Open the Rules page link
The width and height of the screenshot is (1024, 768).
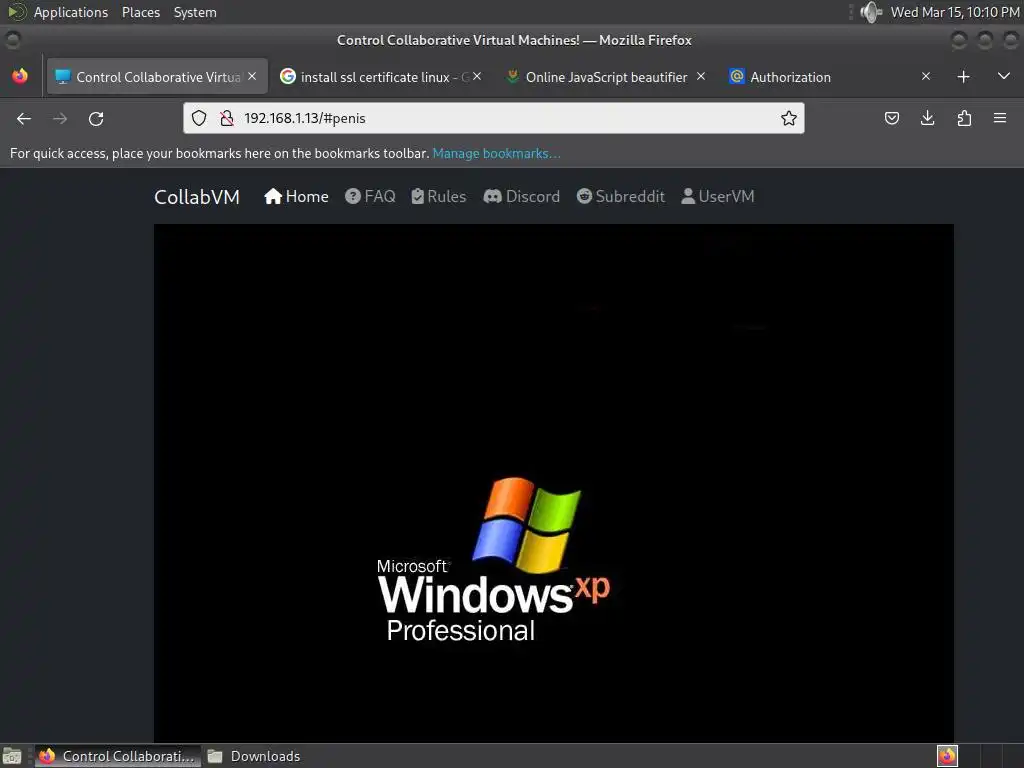[439, 197]
